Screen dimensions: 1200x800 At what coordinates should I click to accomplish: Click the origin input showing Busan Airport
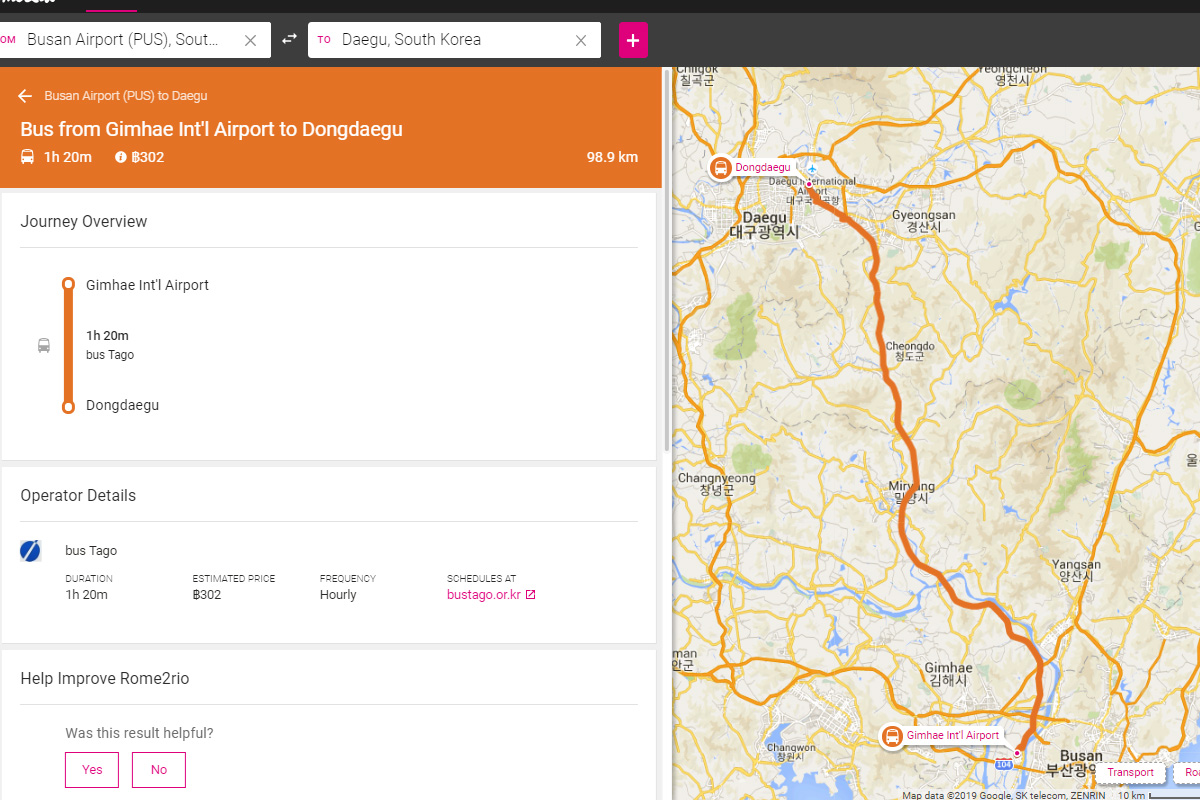coord(125,40)
